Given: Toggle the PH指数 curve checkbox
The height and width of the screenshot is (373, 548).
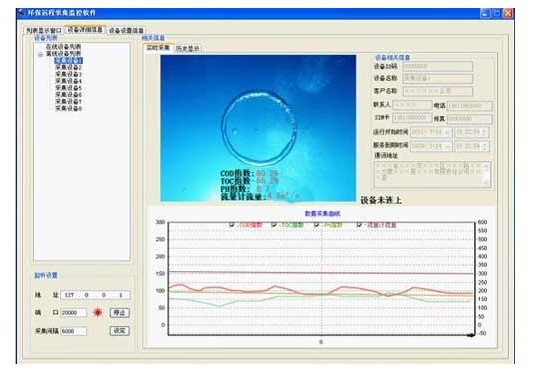Looking at the screenshot, I should [317, 225].
